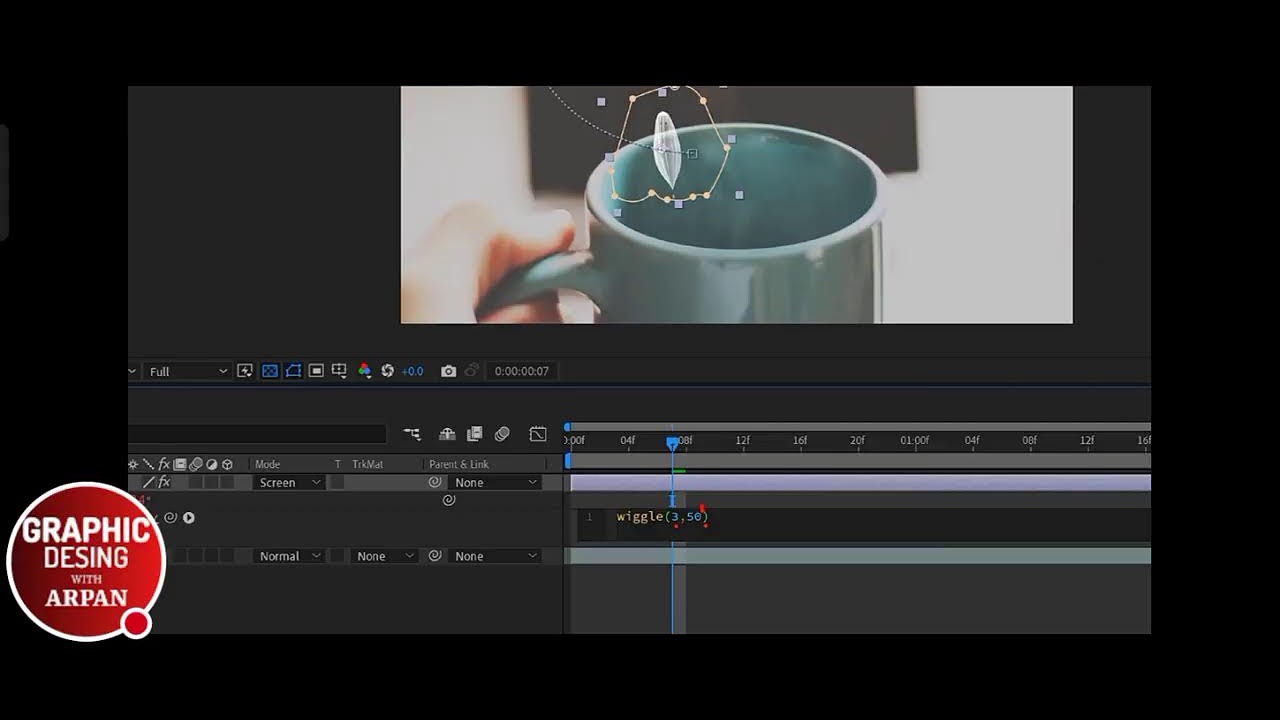Click the 0:00:00:07 preview timecode
Viewport: 1280px width, 720px height.
pyautogui.click(x=521, y=371)
